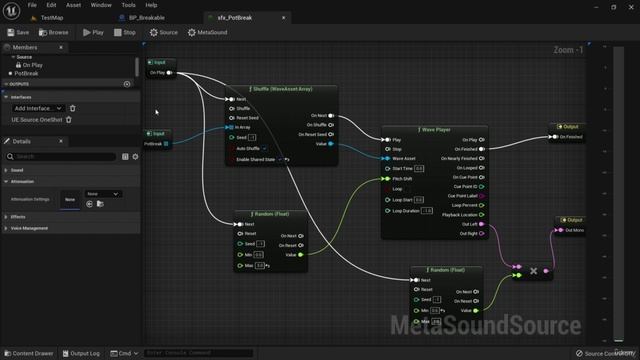Click Shuffle node Next input pin
The image size is (640, 360).
[231, 99]
